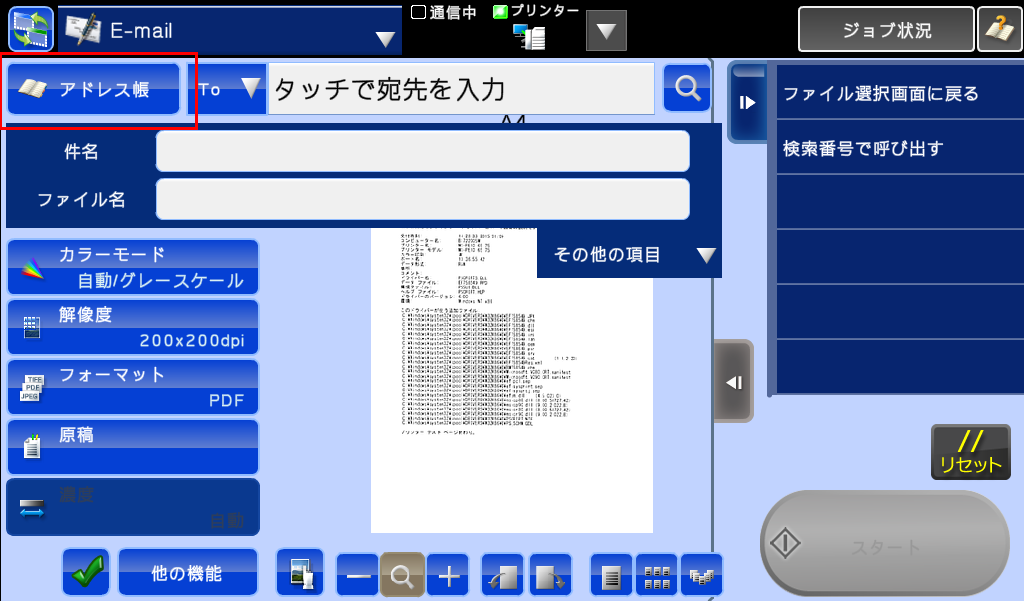Screen dimensions: 1024x601
Task: Zoom in preview with plus button
Action: click(448, 575)
